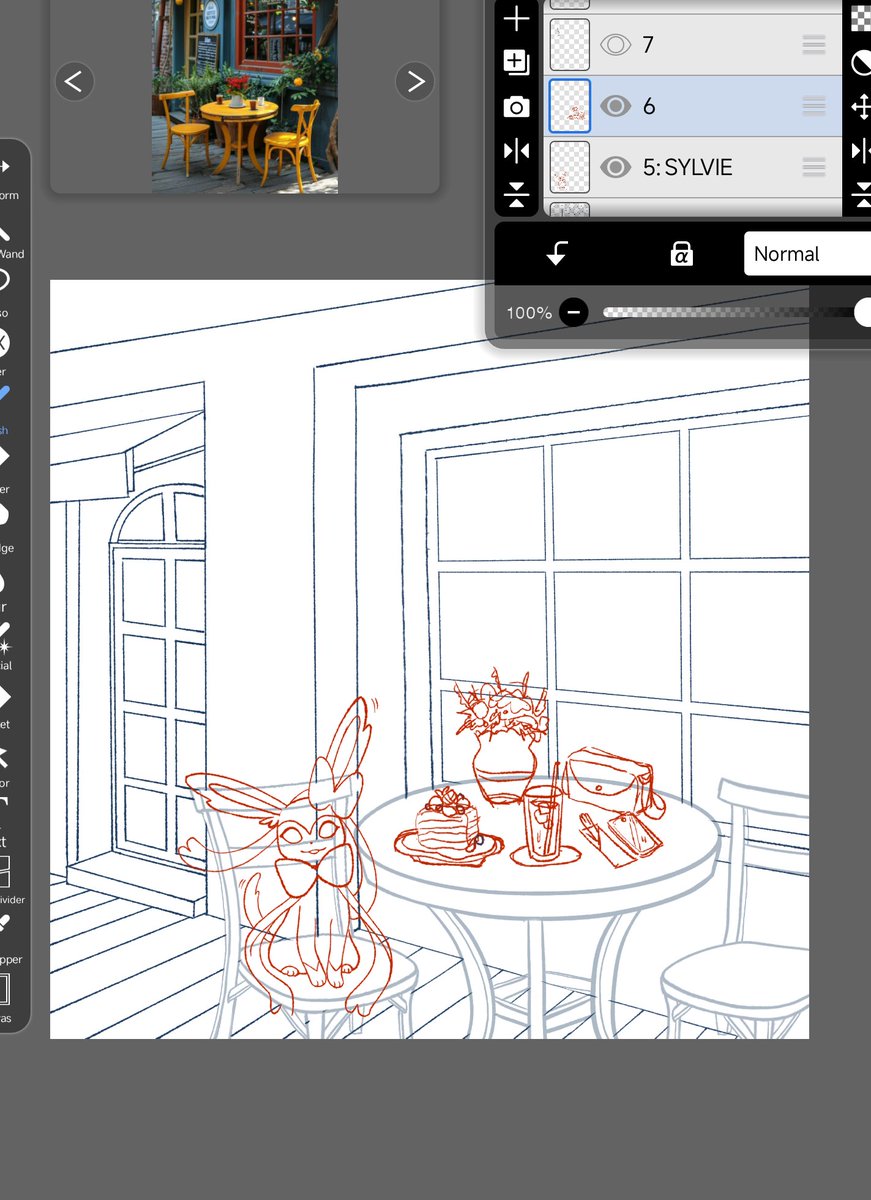Screen dimensions: 871x1200
Task: Add special layer via stacked plus icon
Action: click(x=516, y=63)
